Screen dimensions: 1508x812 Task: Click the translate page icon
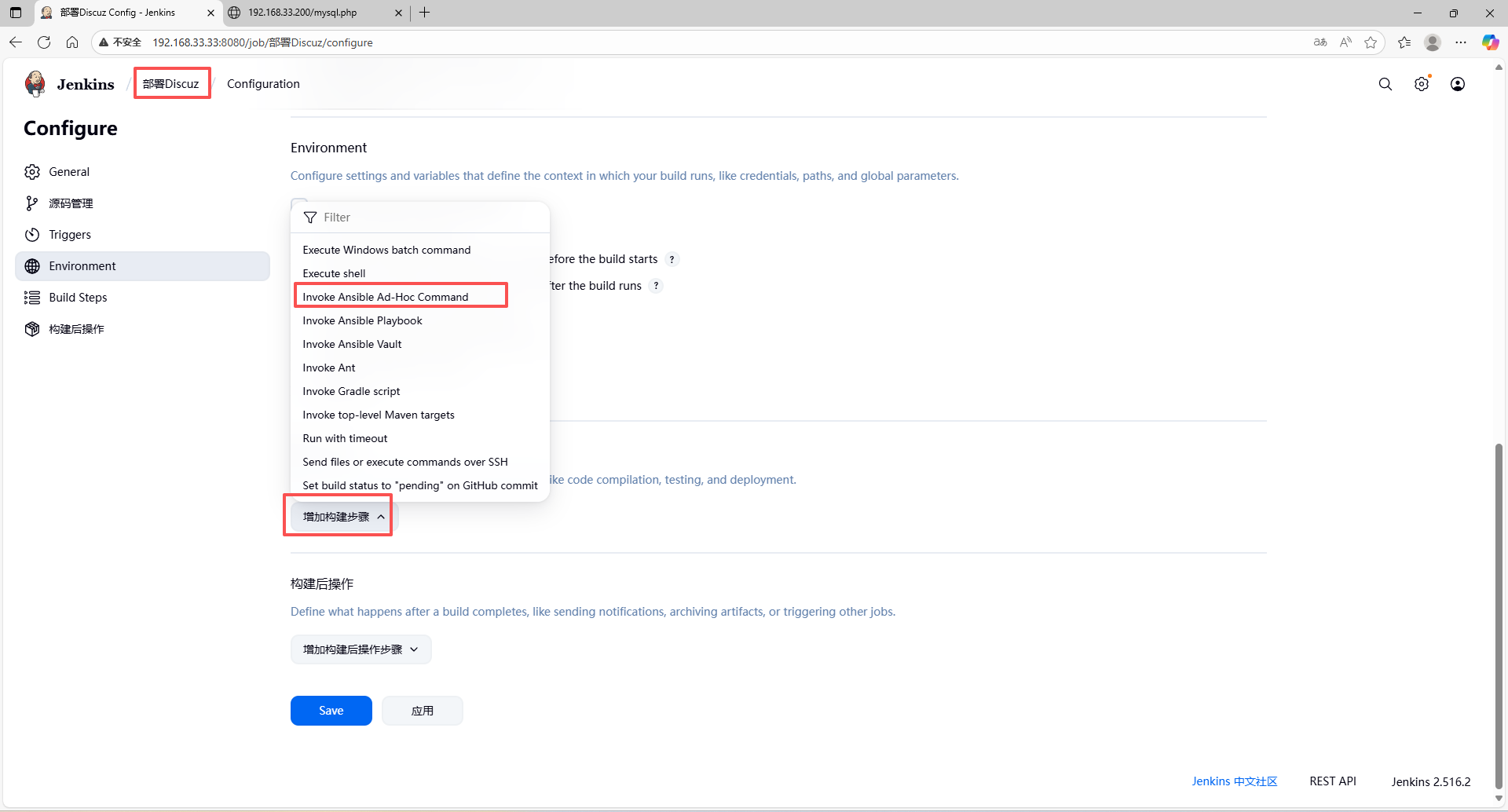[1320, 42]
